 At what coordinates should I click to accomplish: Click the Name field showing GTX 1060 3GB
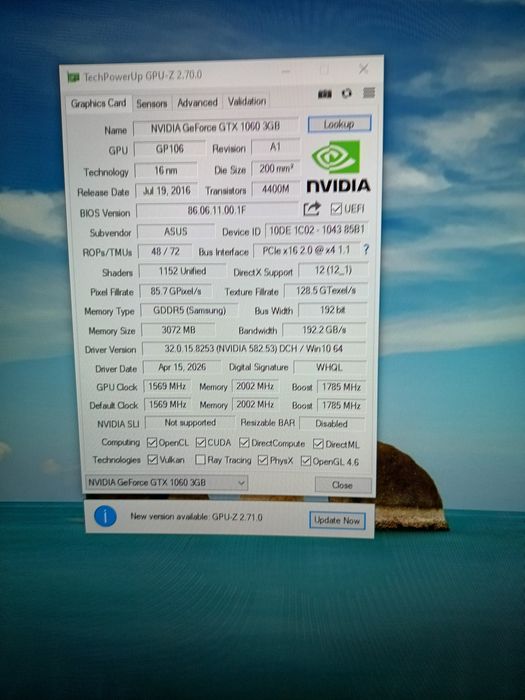tap(216, 127)
